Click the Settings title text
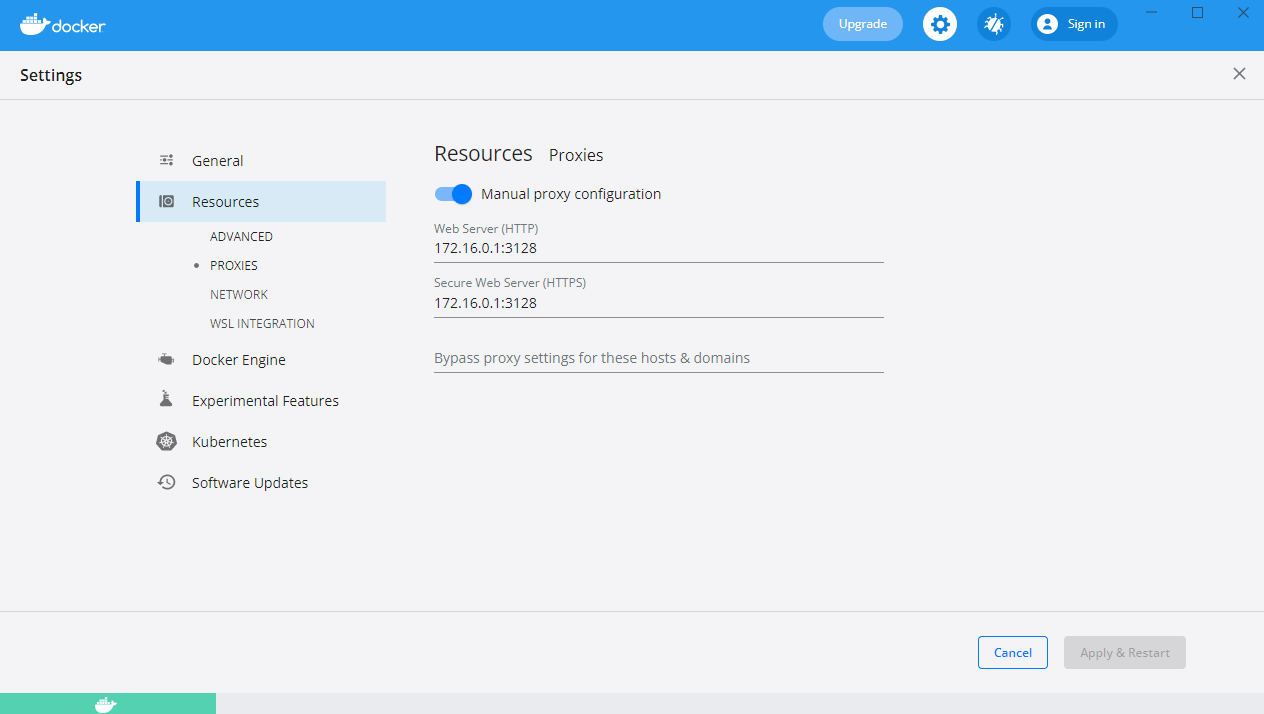This screenshot has width=1264, height=714. [51, 75]
